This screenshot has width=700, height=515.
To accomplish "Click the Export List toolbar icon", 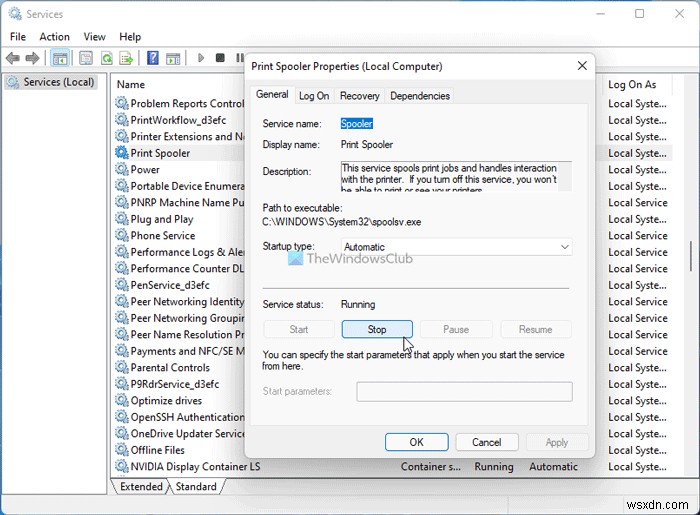I will pos(127,58).
